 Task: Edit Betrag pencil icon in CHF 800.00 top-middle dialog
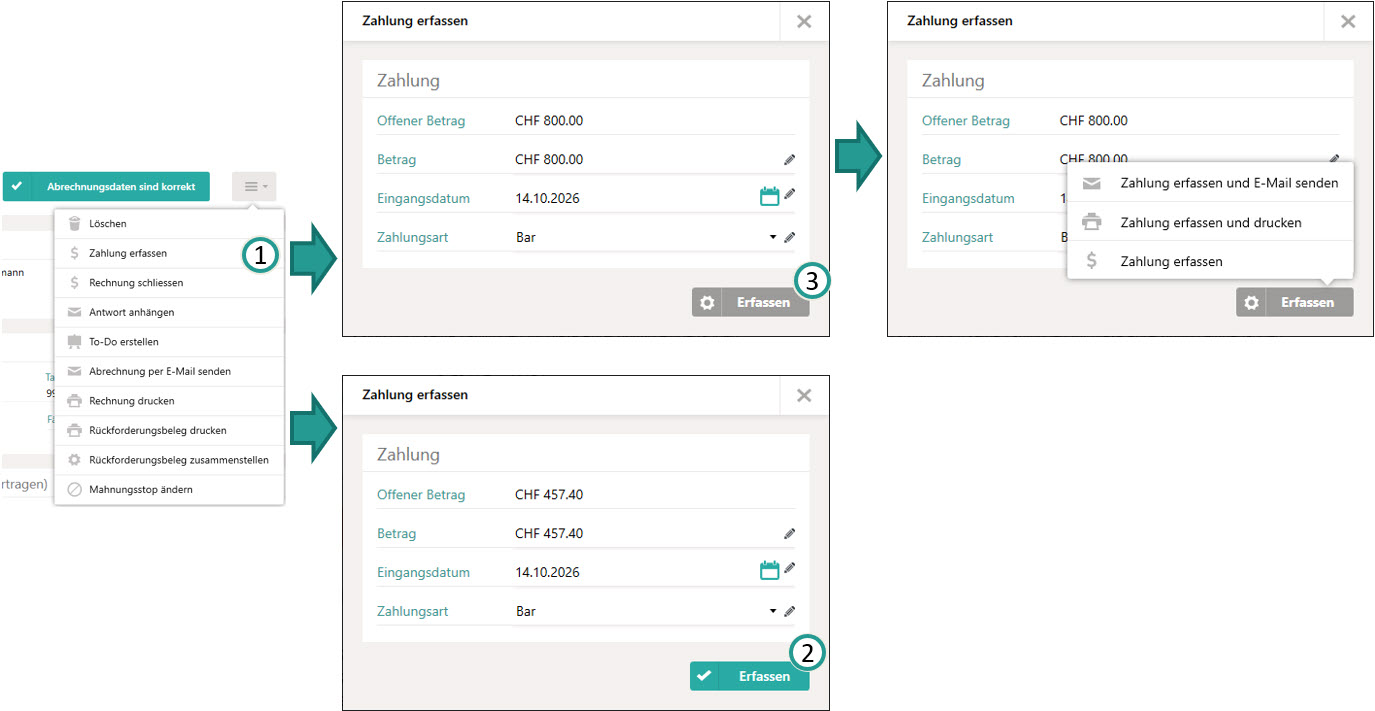tap(790, 159)
